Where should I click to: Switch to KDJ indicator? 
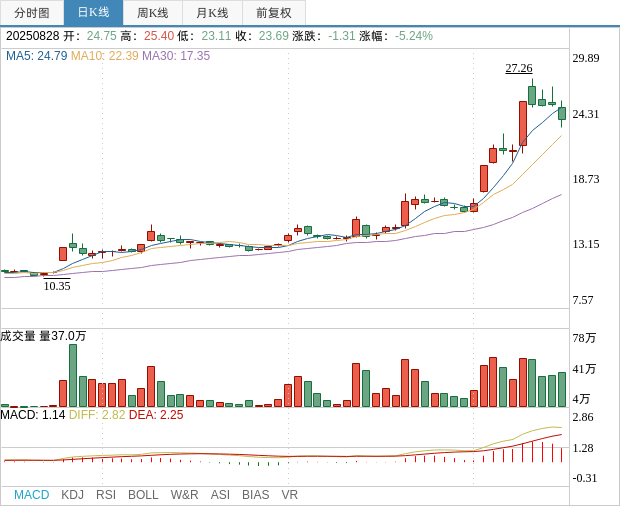pos(72,495)
